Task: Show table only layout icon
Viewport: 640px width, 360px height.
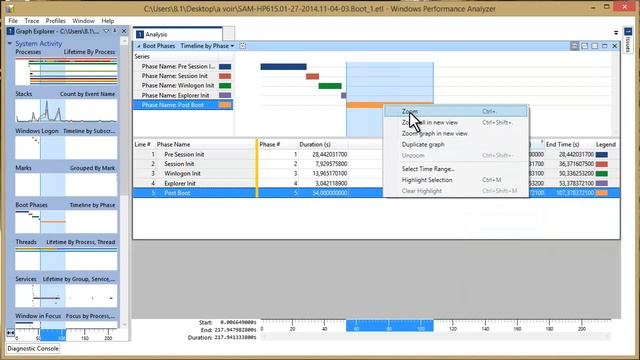Action: coord(595,46)
